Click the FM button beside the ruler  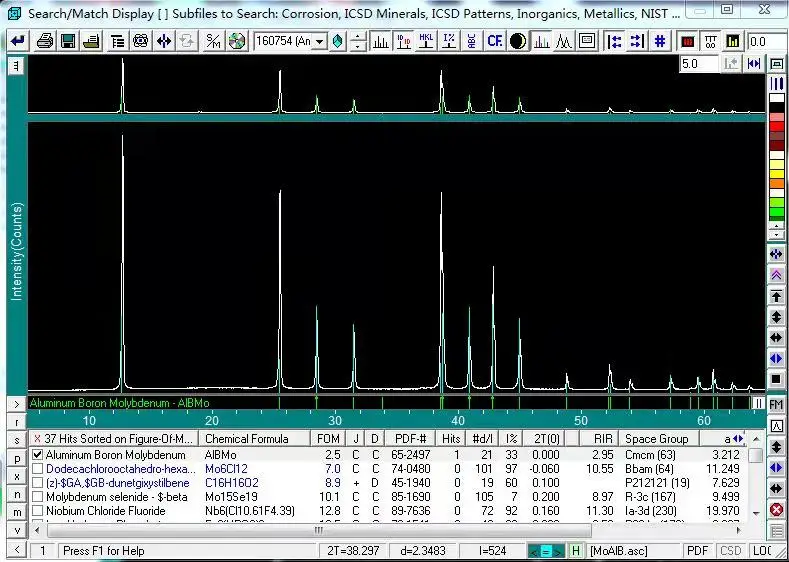tap(776, 404)
